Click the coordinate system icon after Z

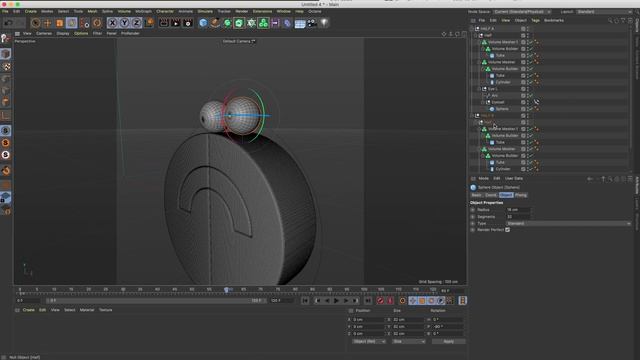pos(149,23)
